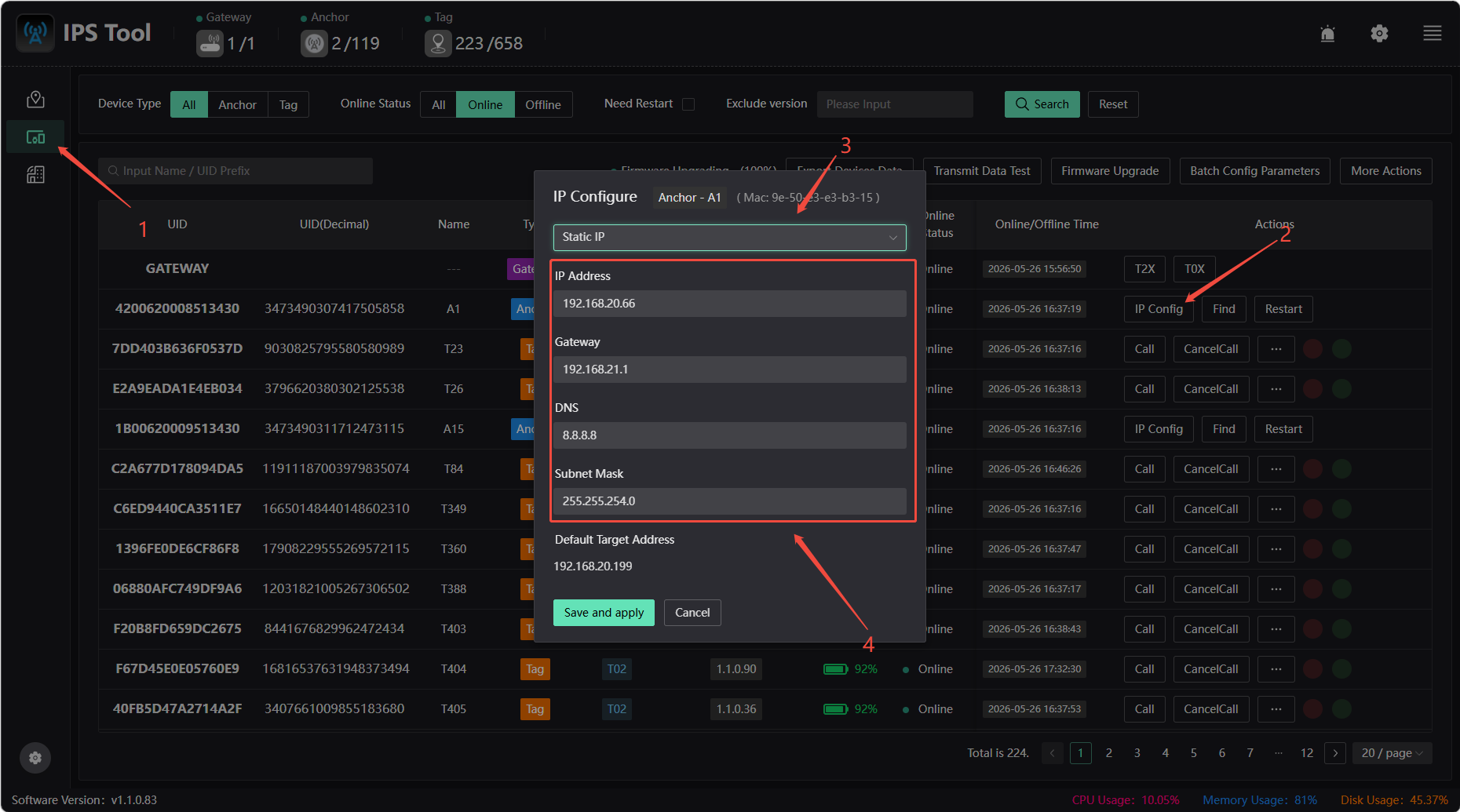The image size is (1460, 812).
Task: Open the more options ellipsis for T26
Action: coord(1276,388)
